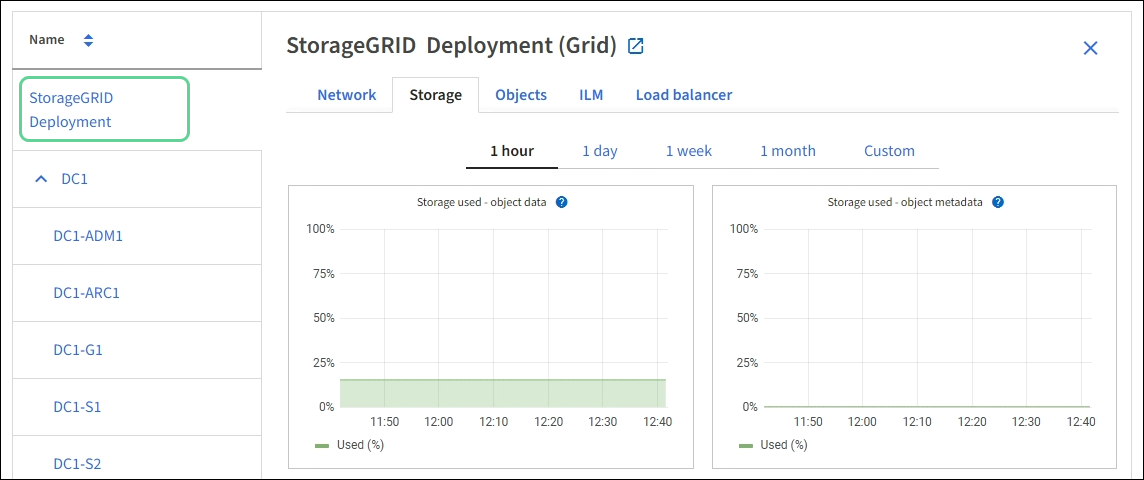Click the Name column sort arrows
Image resolution: width=1144 pixels, height=480 pixels.
click(88, 40)
